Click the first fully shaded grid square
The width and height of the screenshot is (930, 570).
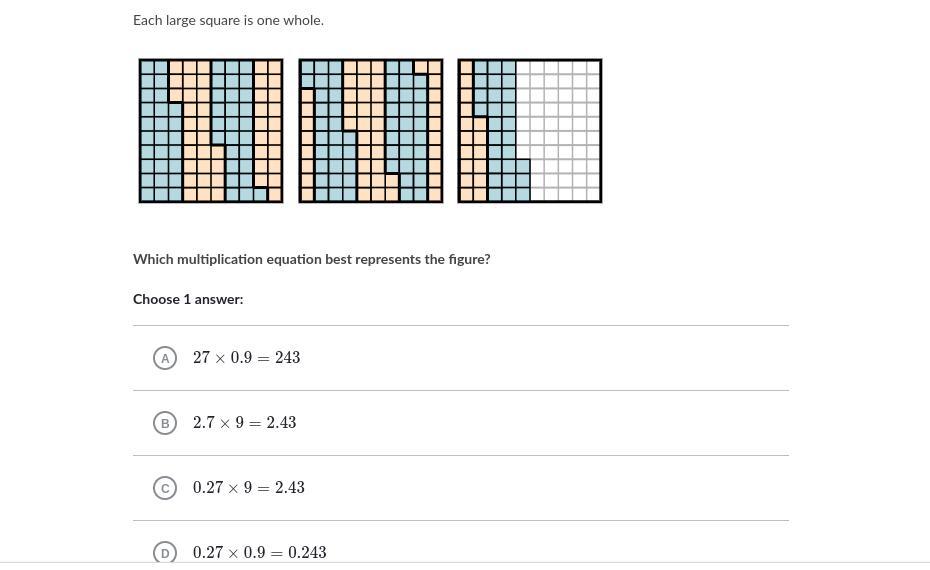click(x=211, y=130)
